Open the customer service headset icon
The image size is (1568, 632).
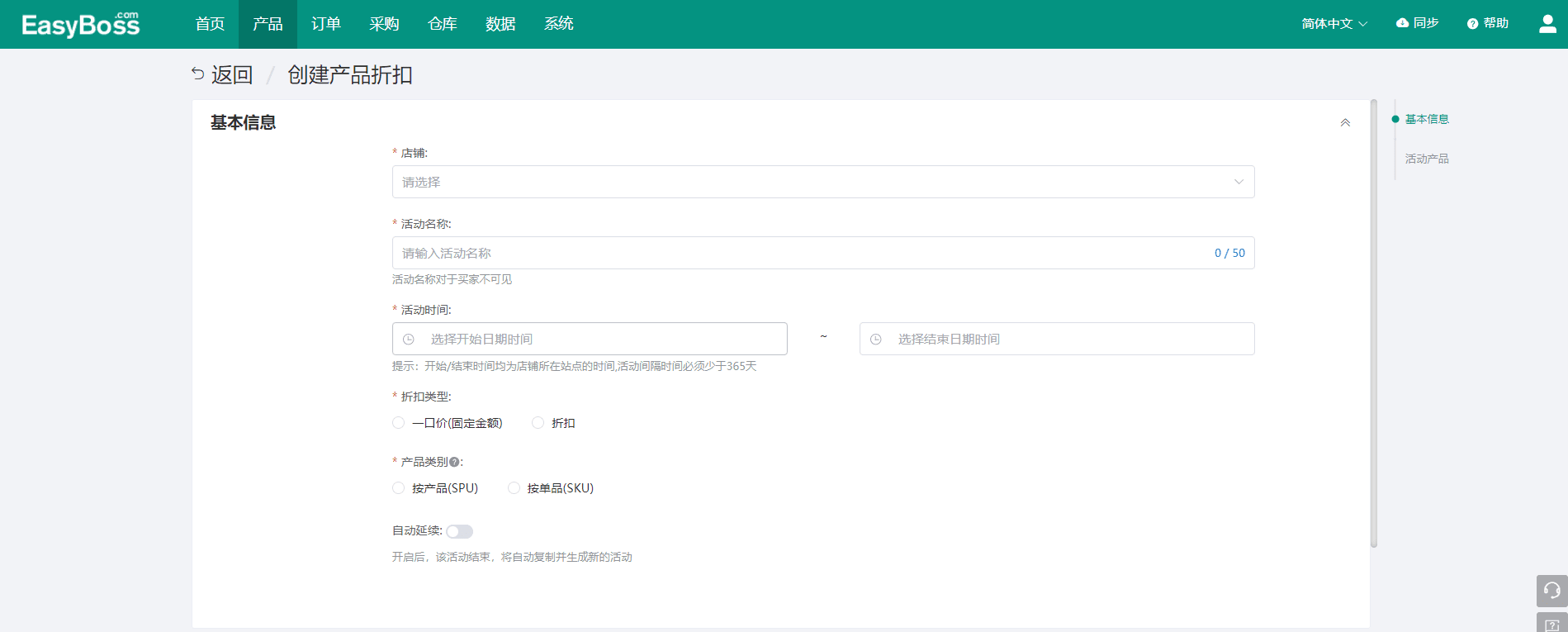tap(1551, 591)
